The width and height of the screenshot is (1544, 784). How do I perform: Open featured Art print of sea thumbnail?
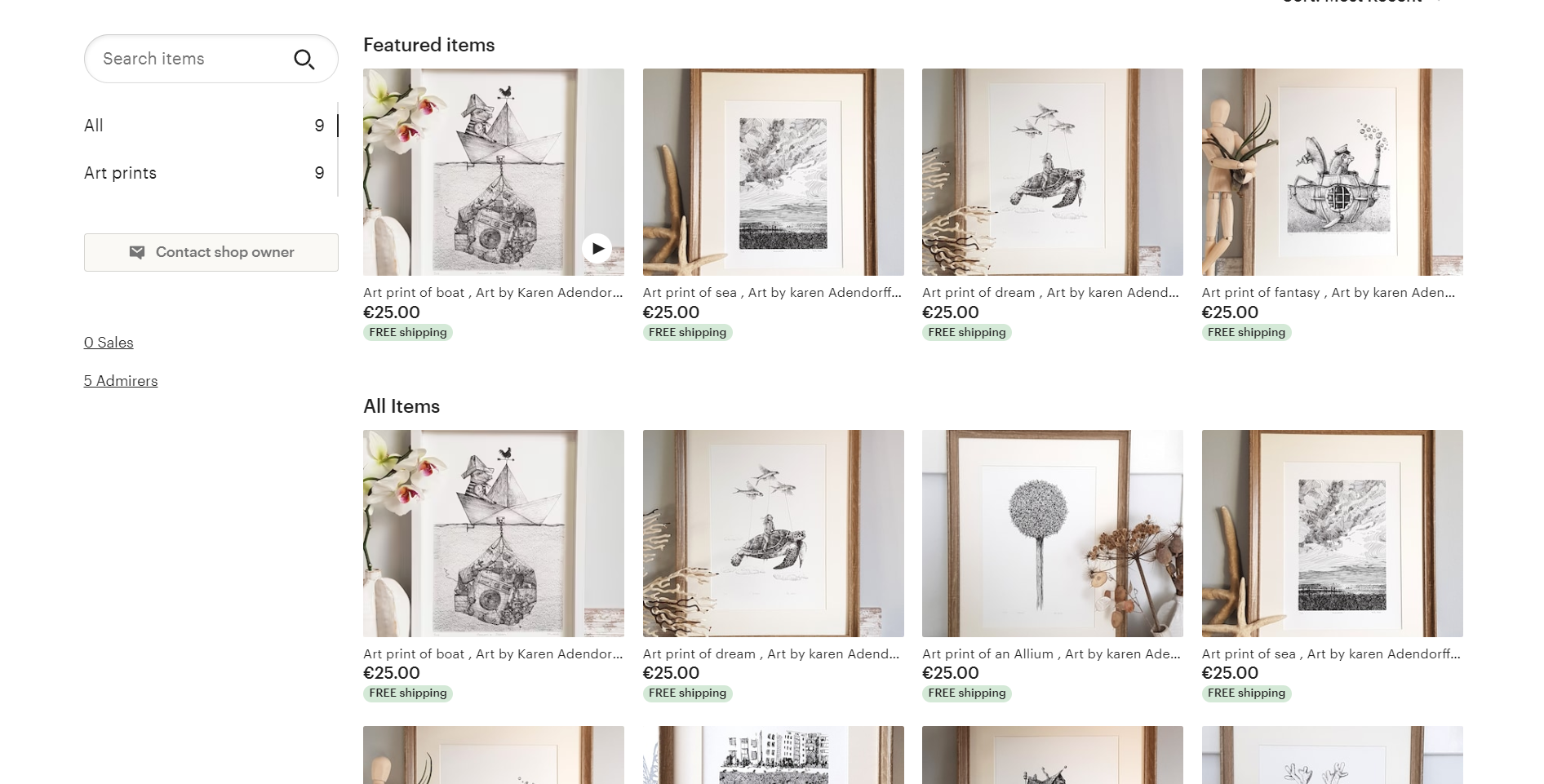coord(773,172)
